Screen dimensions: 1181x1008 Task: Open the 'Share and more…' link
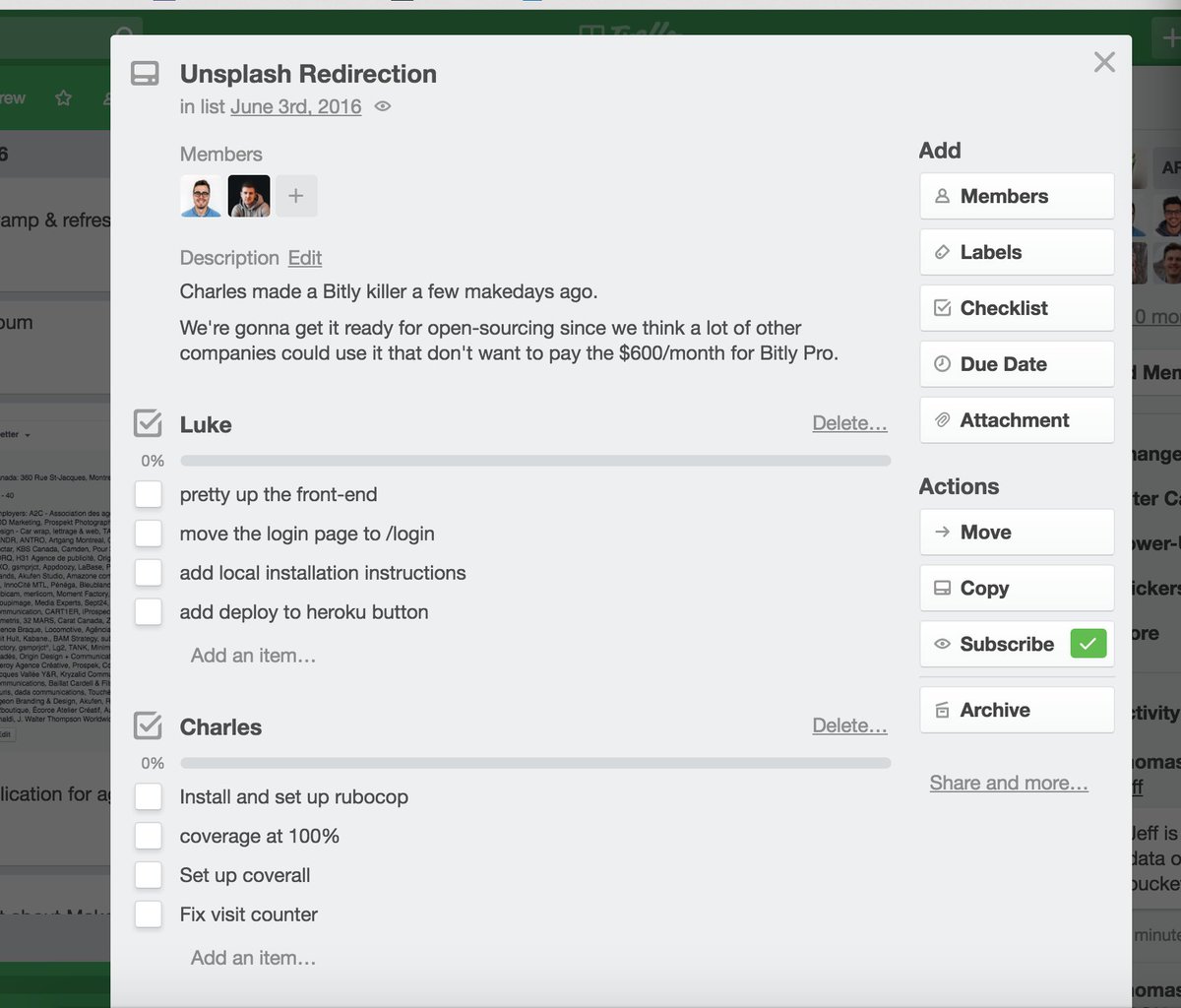pos(1009,783)
